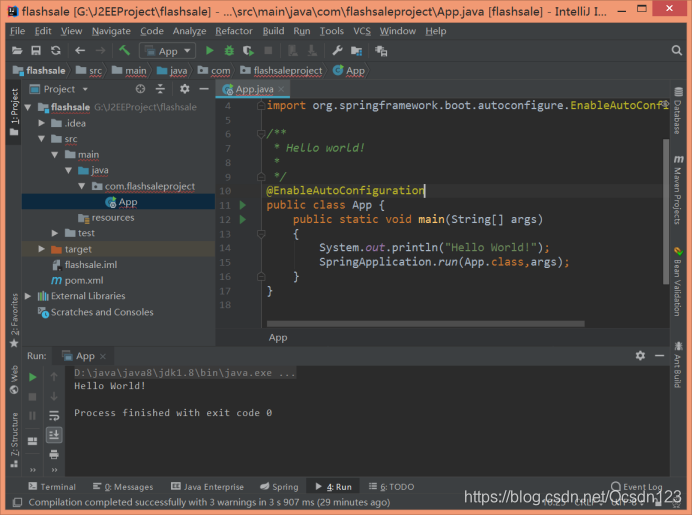Hide the Project panel with the minus icon
Image resolution: width=692 pixels, height=516 pixels.
point(204,89)
